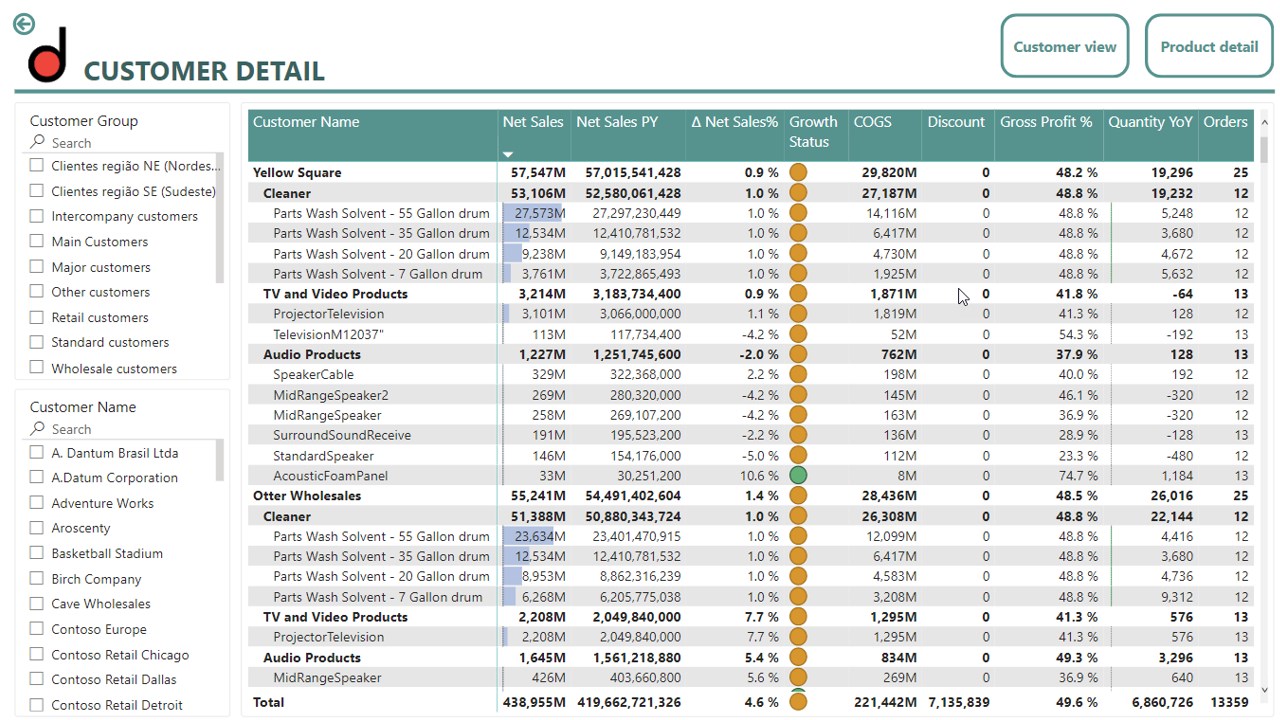Click the growth status circle for SpeakerCable
Screen dimensions: 1280x720
click(x=798, y=374)
